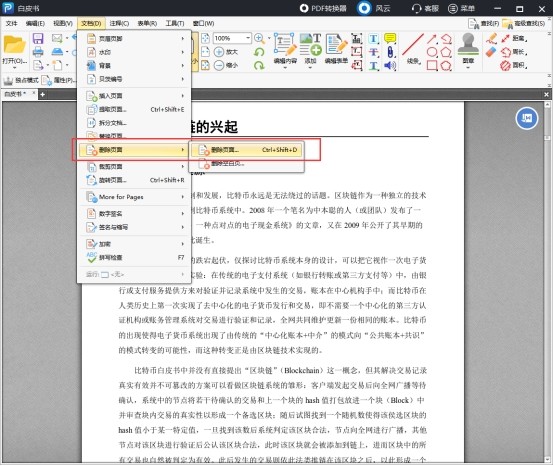Open the 100% zoom level combo box
The width and height of the screenshot is (553, 466).
(x=232, y=38)
